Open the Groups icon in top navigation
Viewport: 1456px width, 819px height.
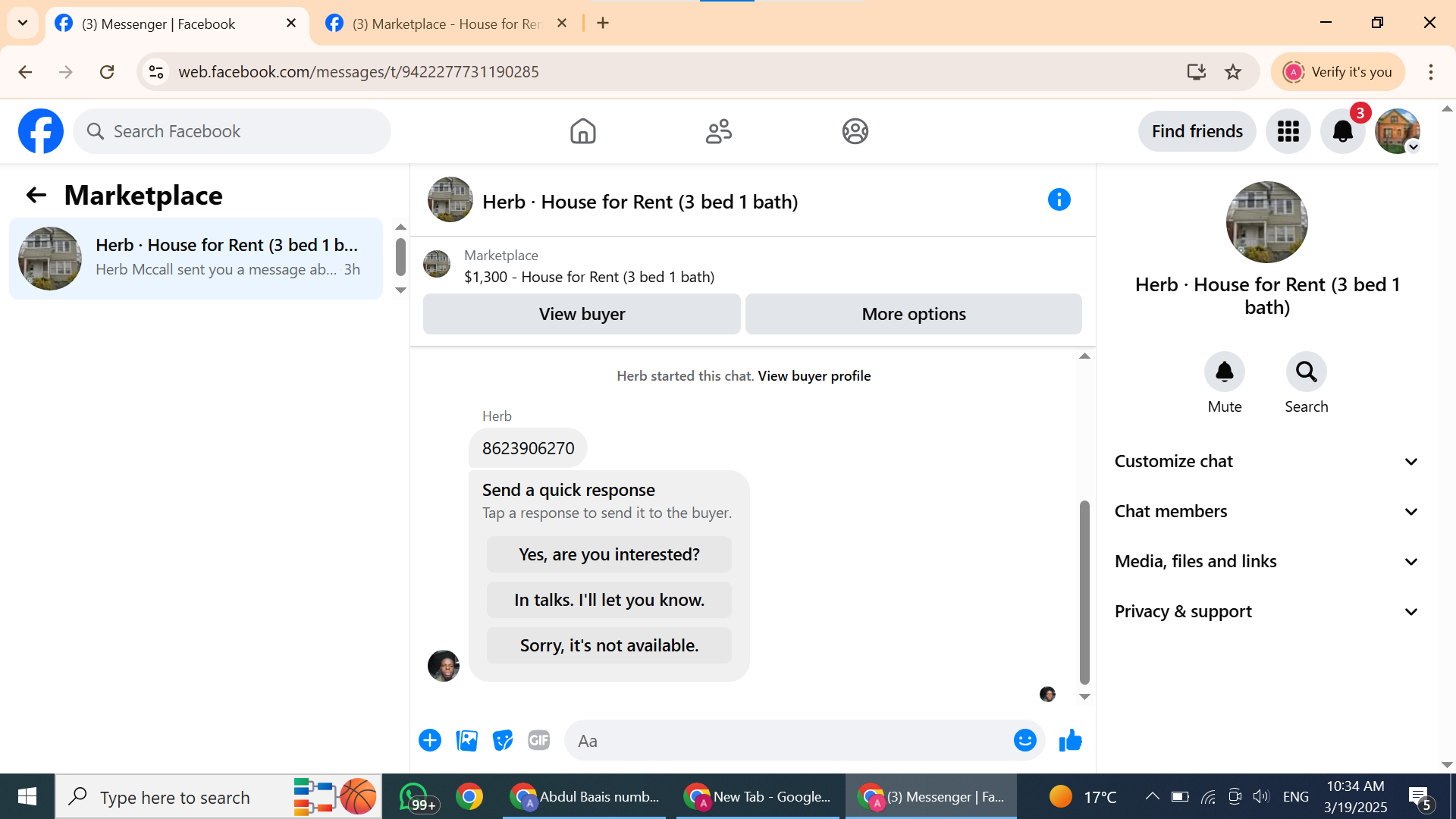point(855,131)
